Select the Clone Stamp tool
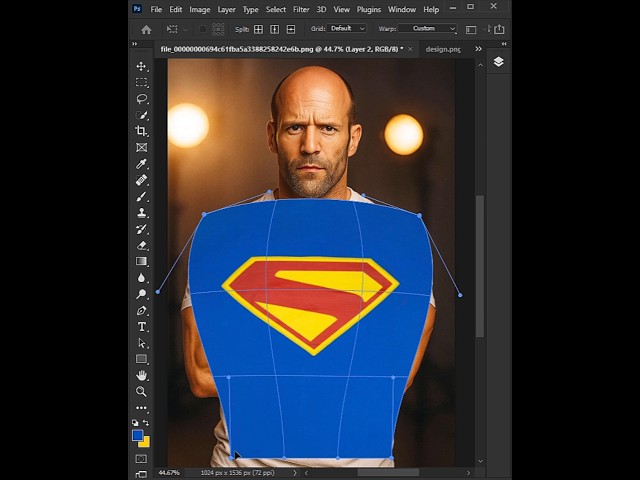640x480 pixels. 141,213
